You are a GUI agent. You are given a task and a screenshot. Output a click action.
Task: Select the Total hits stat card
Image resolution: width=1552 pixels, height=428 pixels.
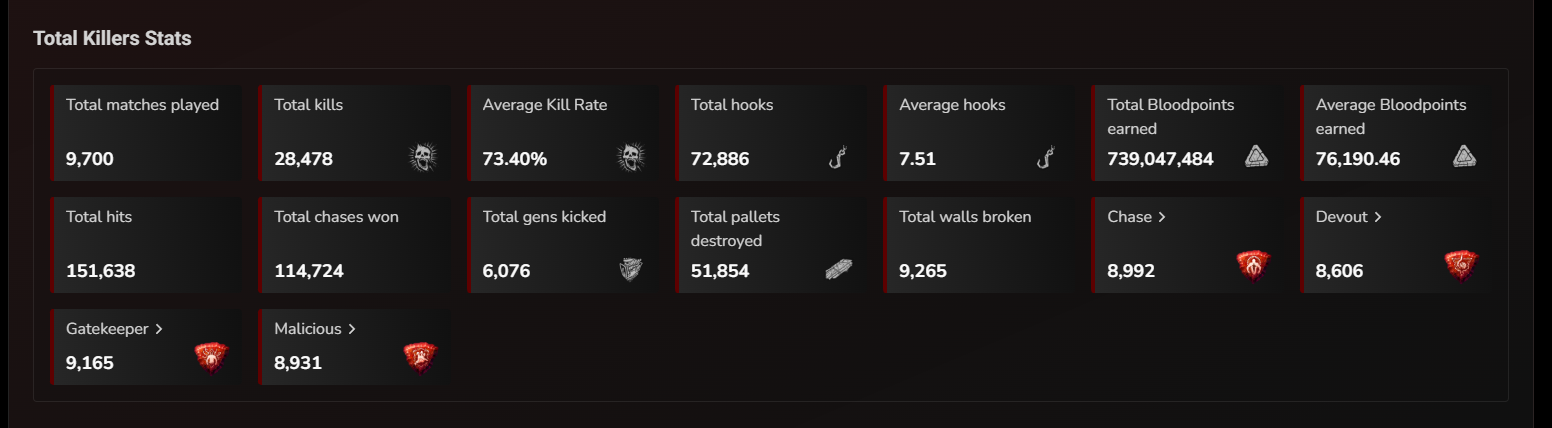coord(146,244)
